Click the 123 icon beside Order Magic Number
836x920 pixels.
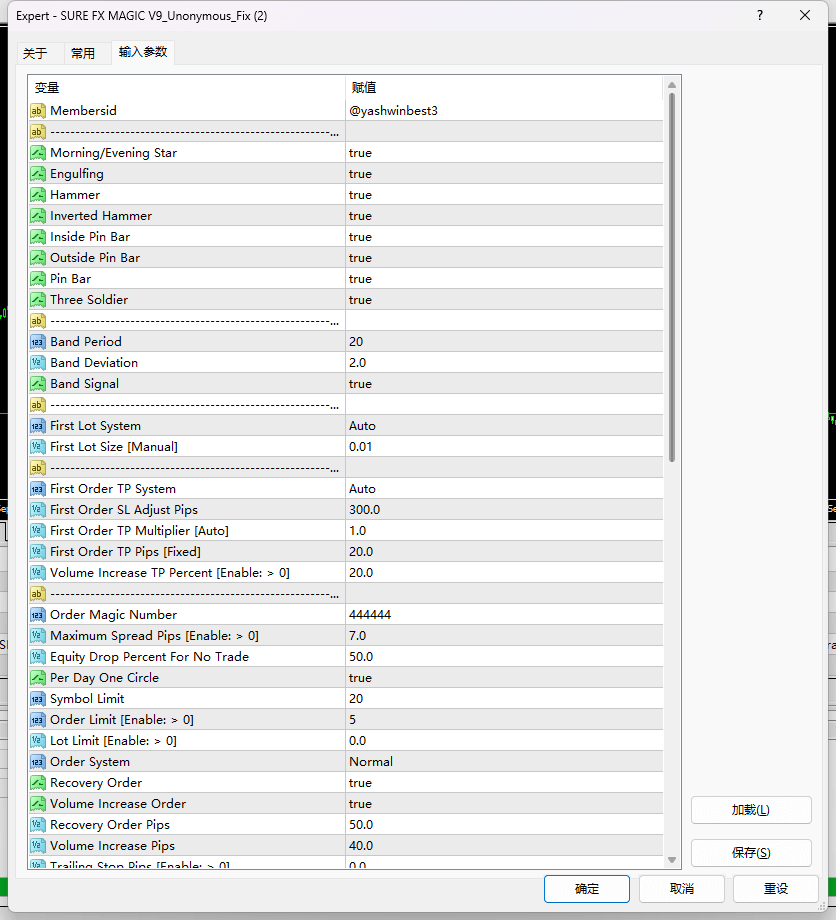click(x=38, y=614)
